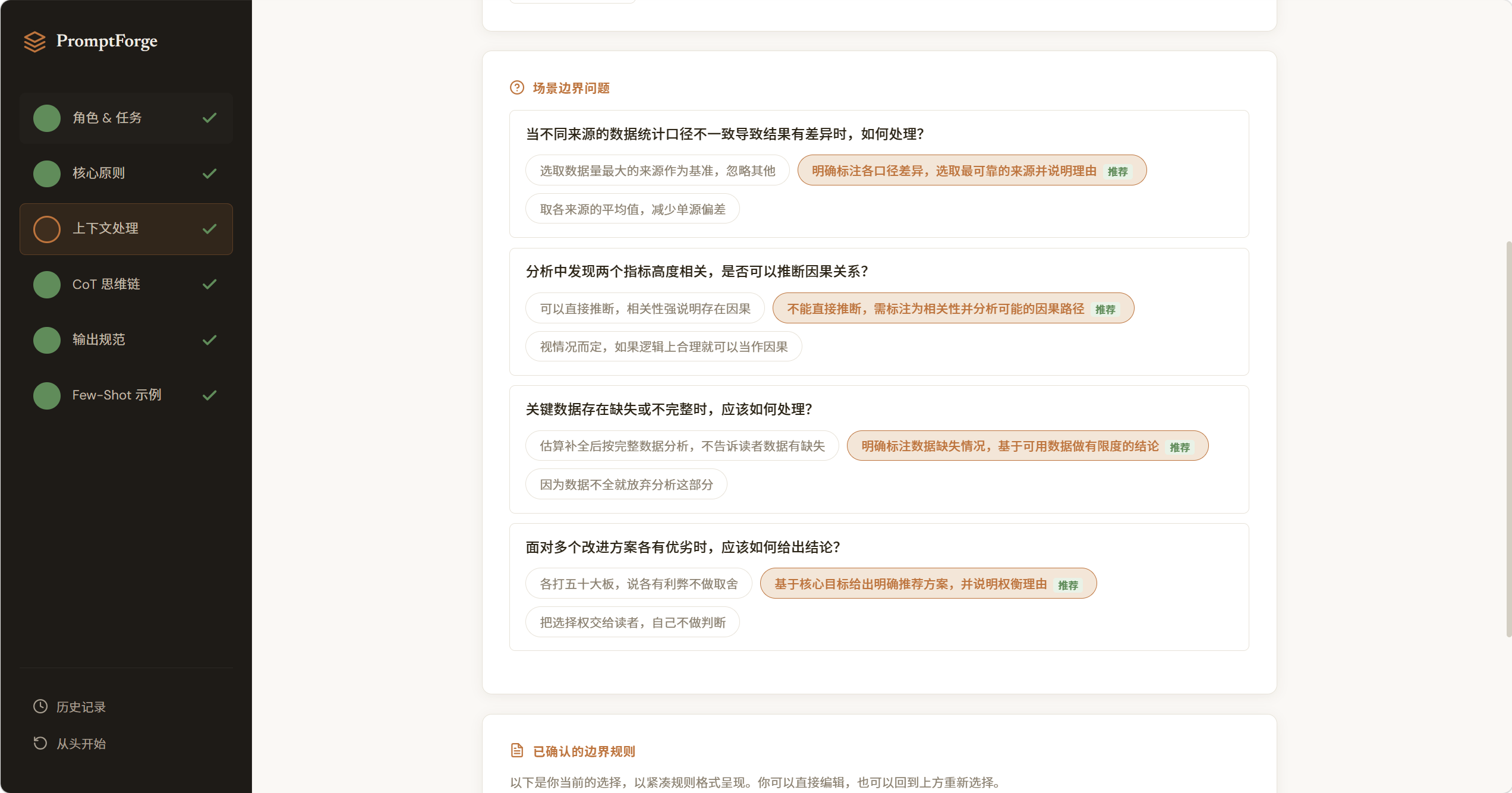Open the 角色 & 任务 step

pos(126,118)
